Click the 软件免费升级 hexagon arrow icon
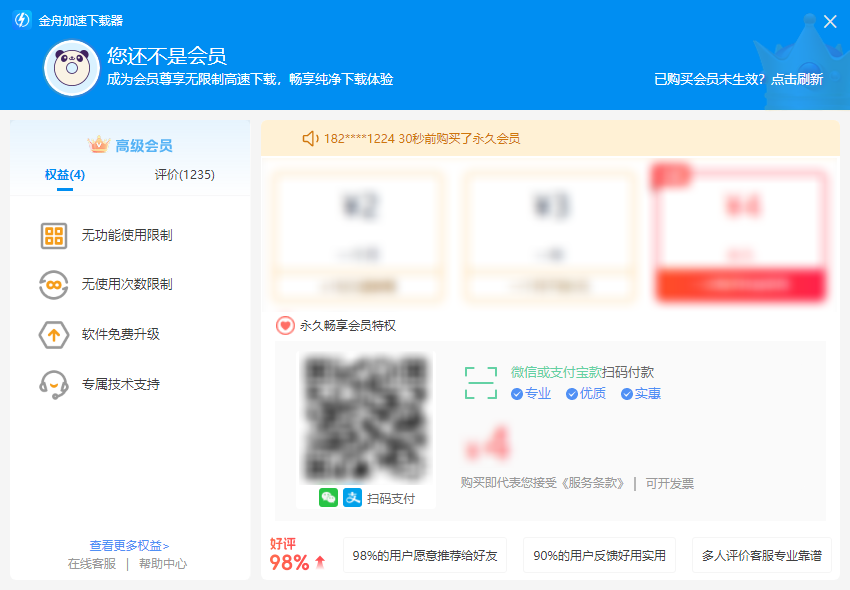This screenshot has height=590, width=850. pos(54,335)
